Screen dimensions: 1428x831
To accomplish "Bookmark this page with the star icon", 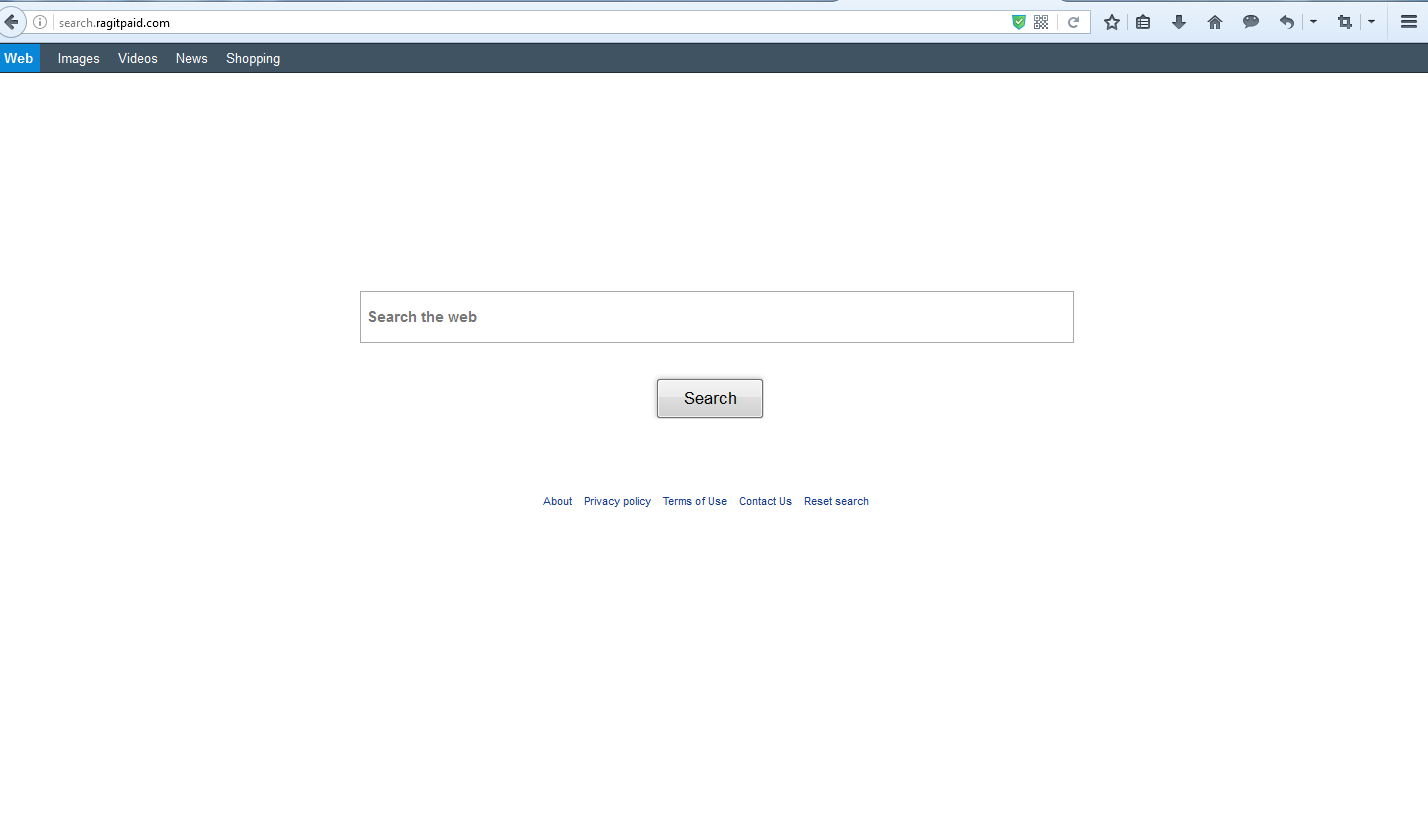I will (1111, 22).
